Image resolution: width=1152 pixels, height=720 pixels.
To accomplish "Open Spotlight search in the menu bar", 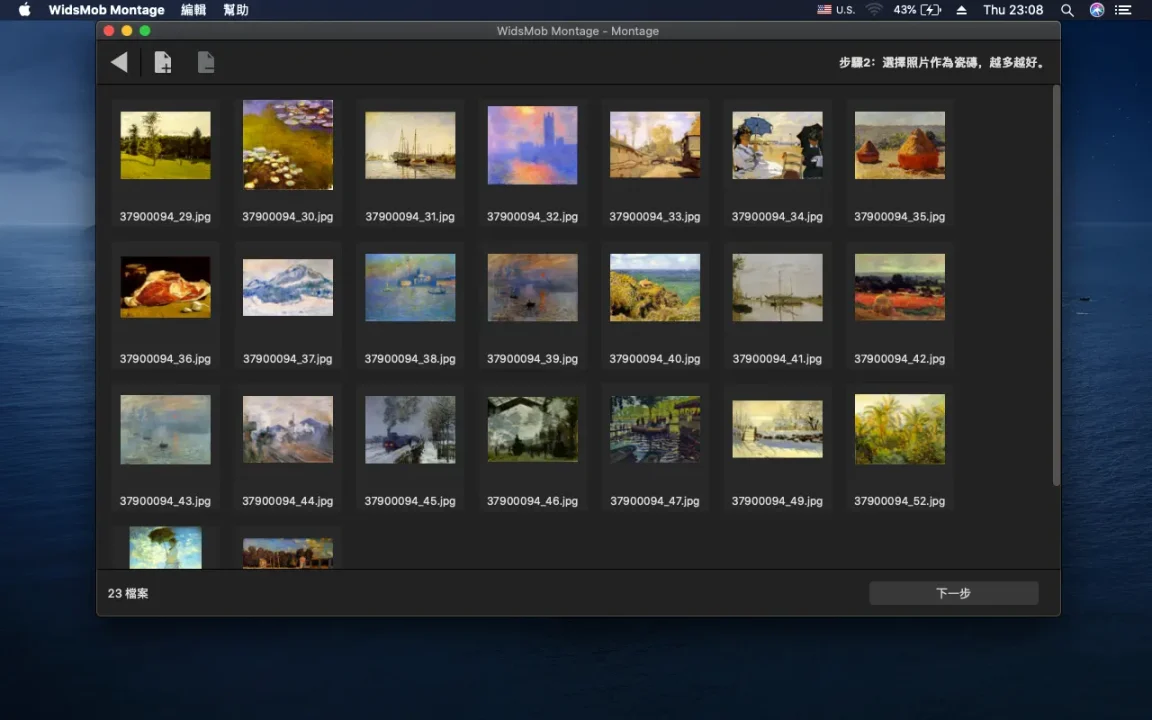I will pos(1067,10).
